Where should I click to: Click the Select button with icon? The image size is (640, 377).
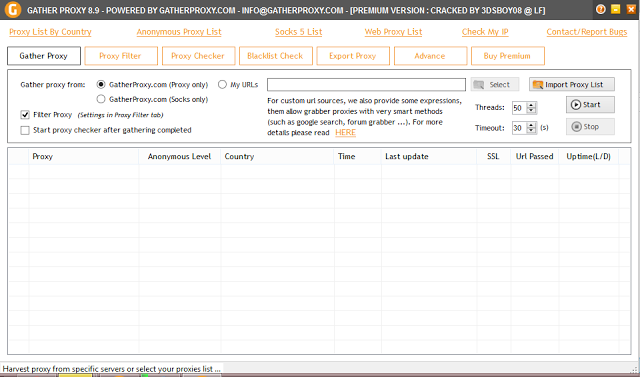[x=495, y=84]
